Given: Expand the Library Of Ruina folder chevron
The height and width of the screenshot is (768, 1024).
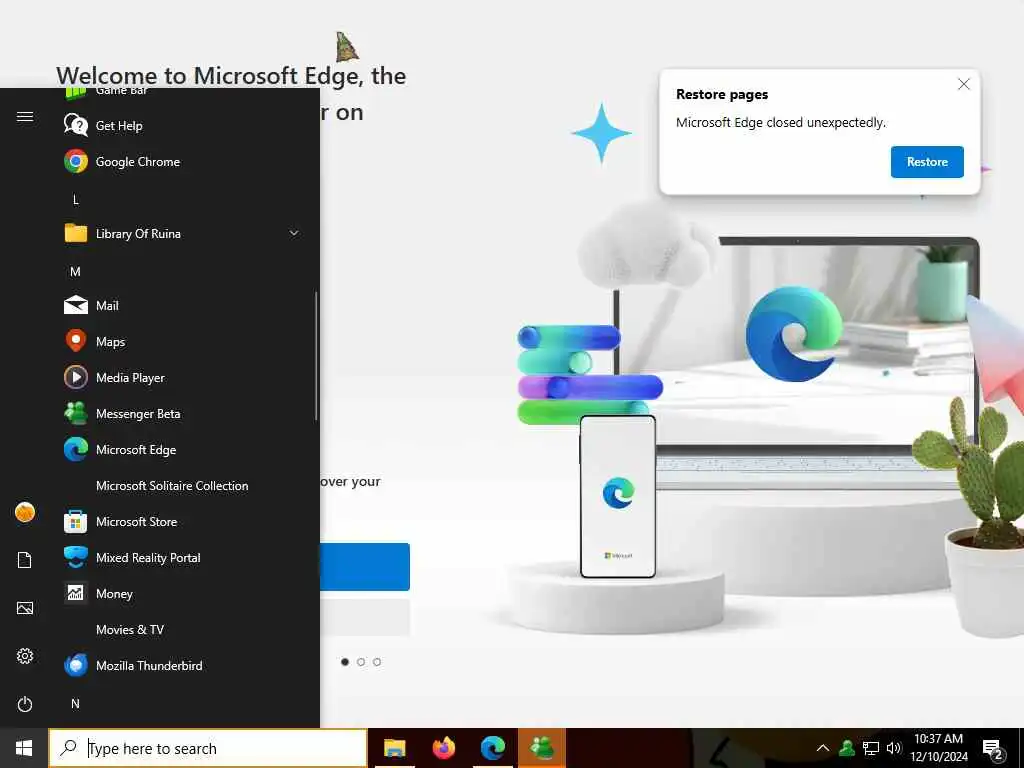Looking at the screenshot, I should click(294, 233).
